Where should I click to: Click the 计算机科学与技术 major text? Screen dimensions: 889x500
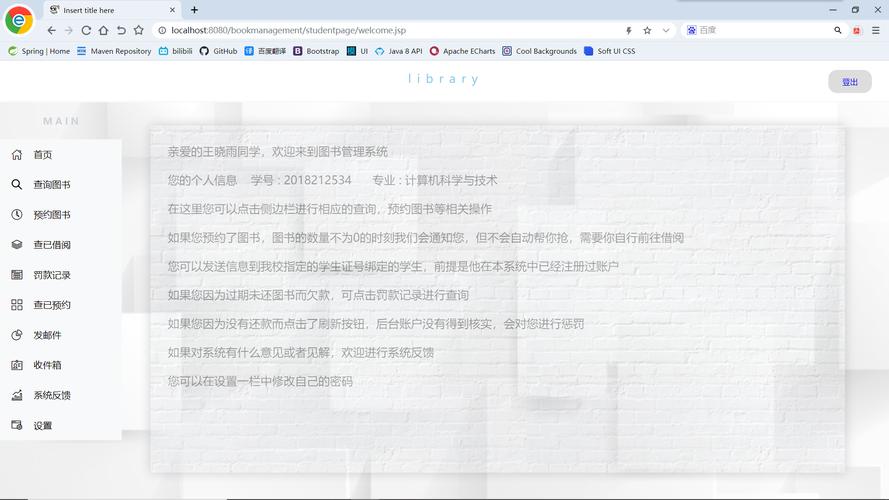[x=451, y=180]
